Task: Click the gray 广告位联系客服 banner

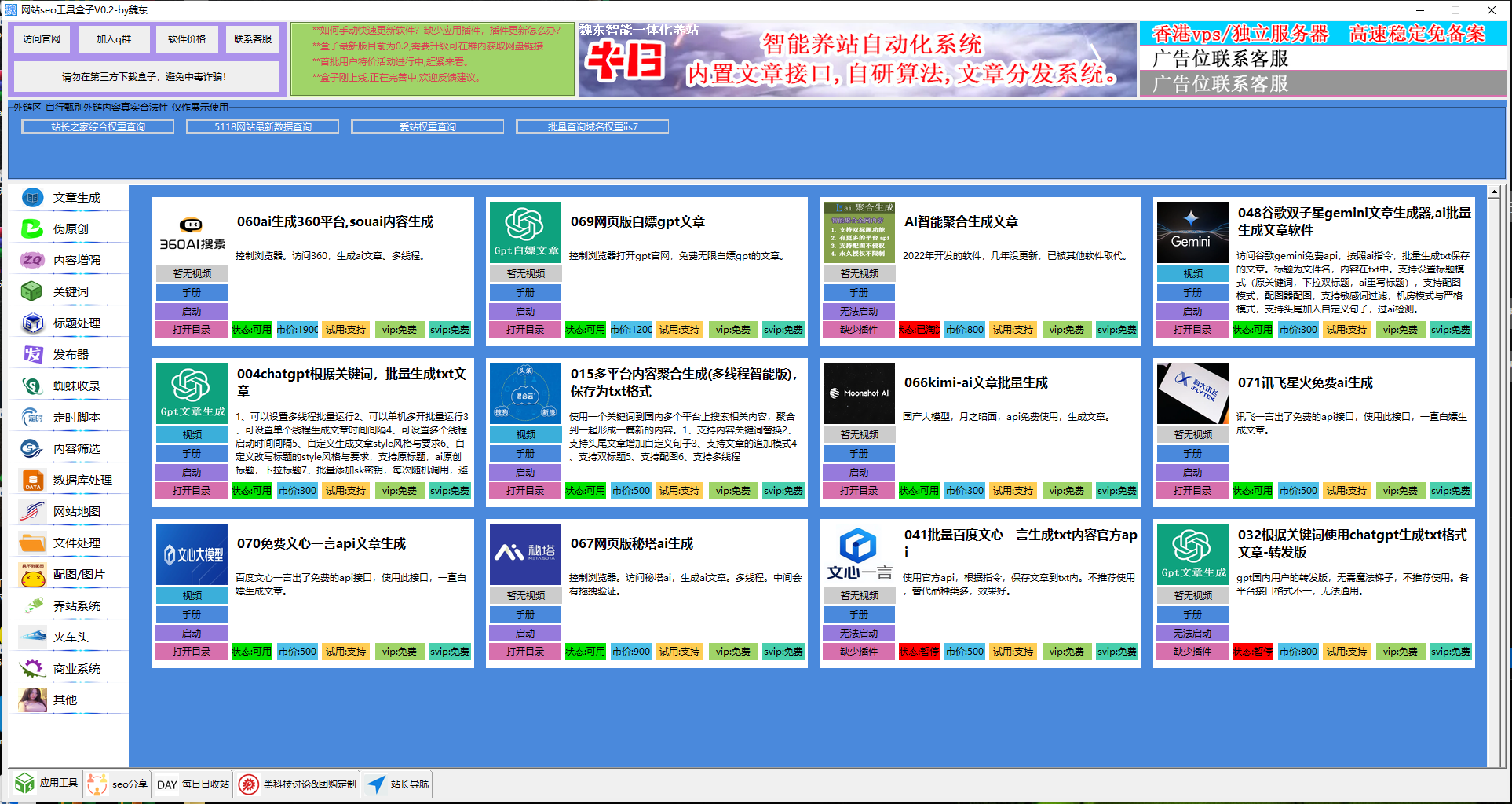Action: pyautogui.click(x=1323, y=84)
